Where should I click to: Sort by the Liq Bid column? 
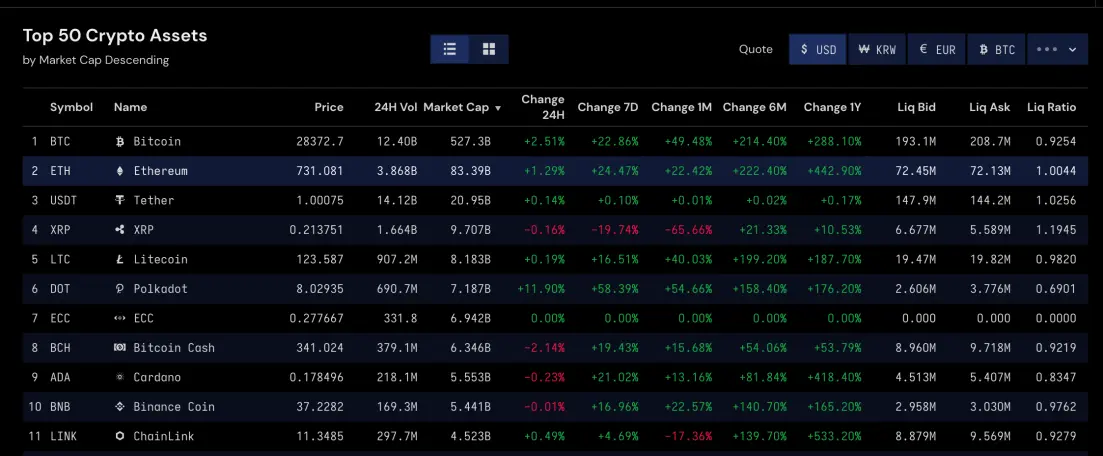click(916, 107)
